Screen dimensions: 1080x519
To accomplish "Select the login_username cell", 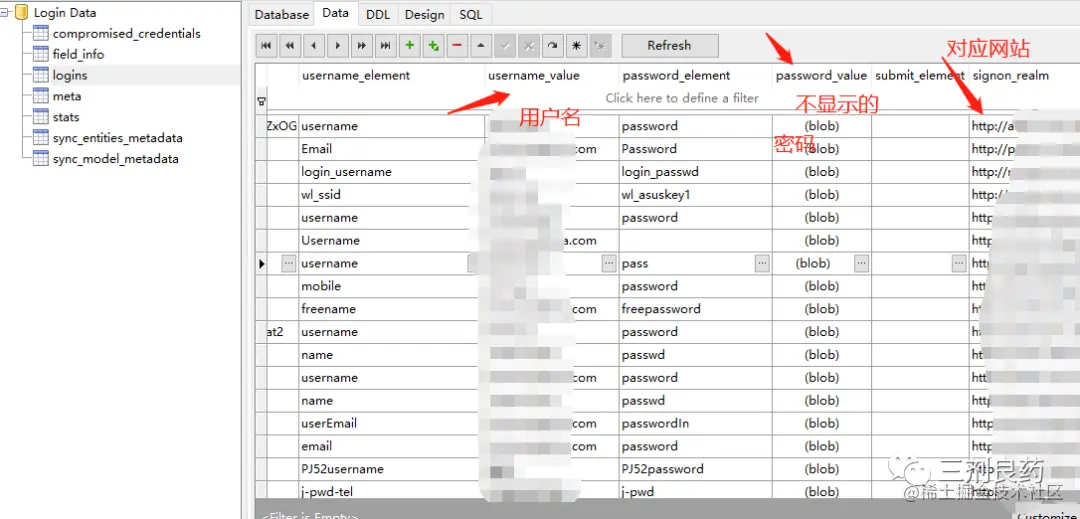I will point(392,172).
